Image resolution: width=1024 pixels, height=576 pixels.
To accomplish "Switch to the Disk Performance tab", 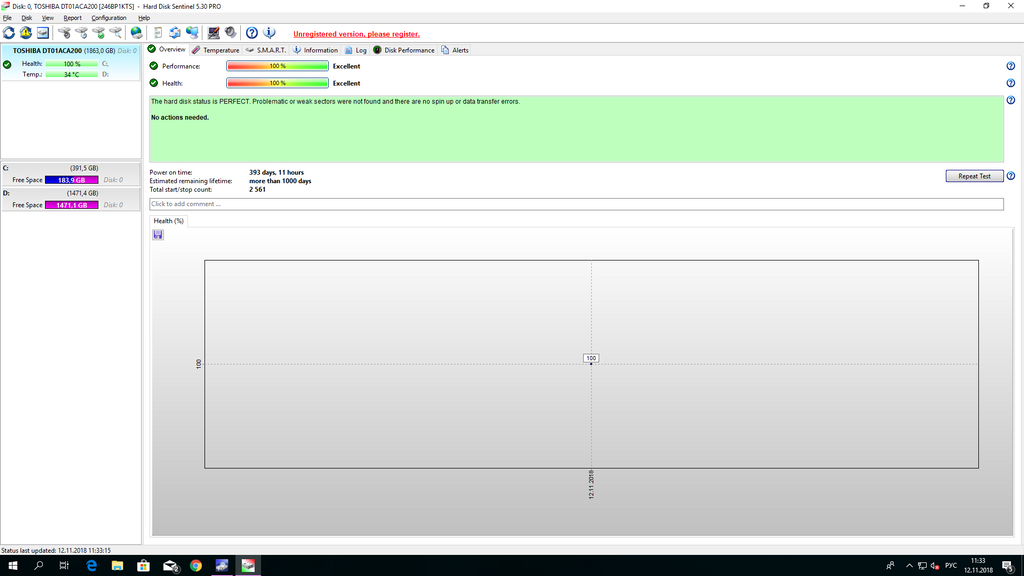I will [x=404, y=50].
